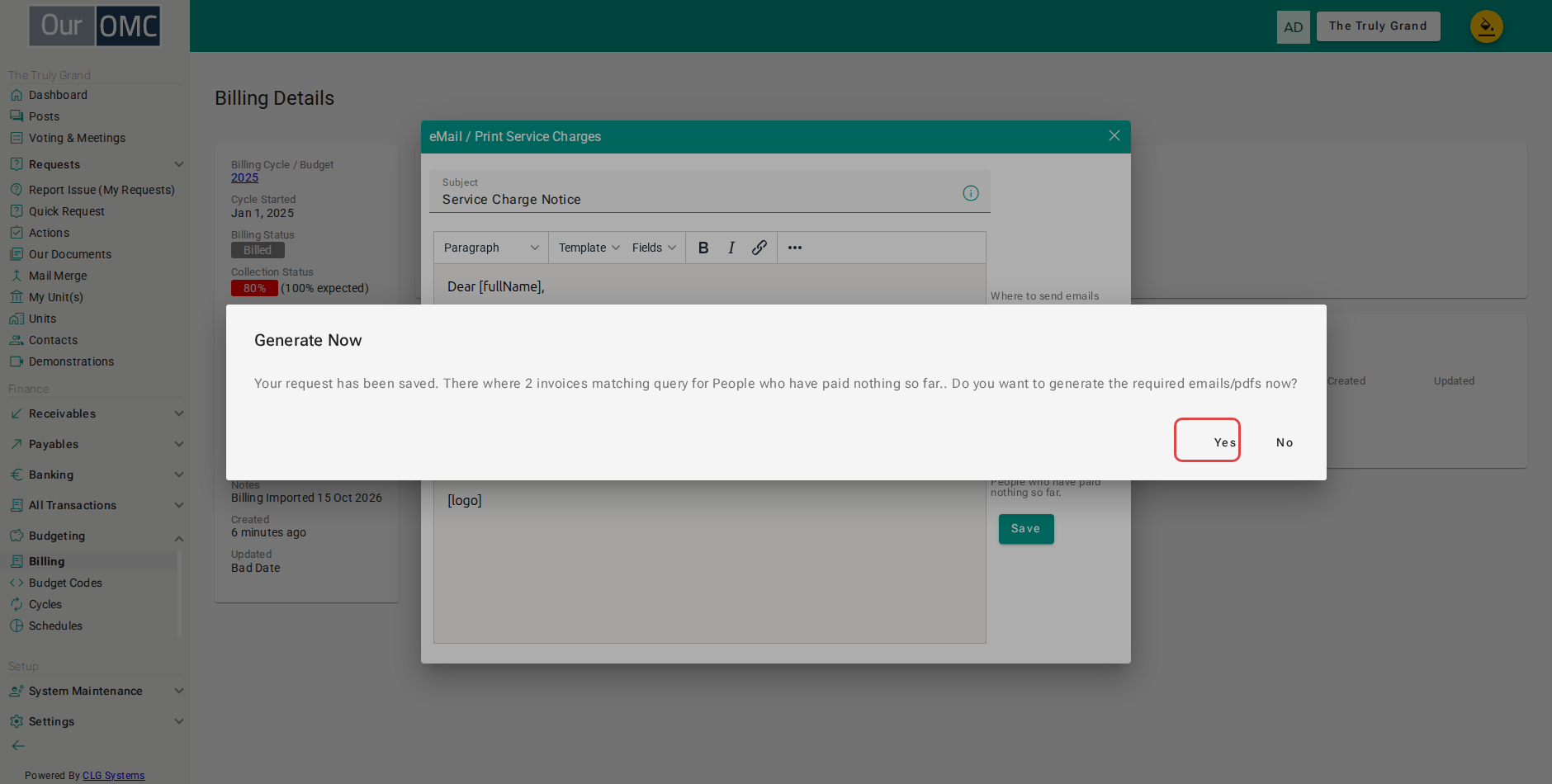Open the Template dropdown
Screen dimensions: 1552x784
point(589,248)
